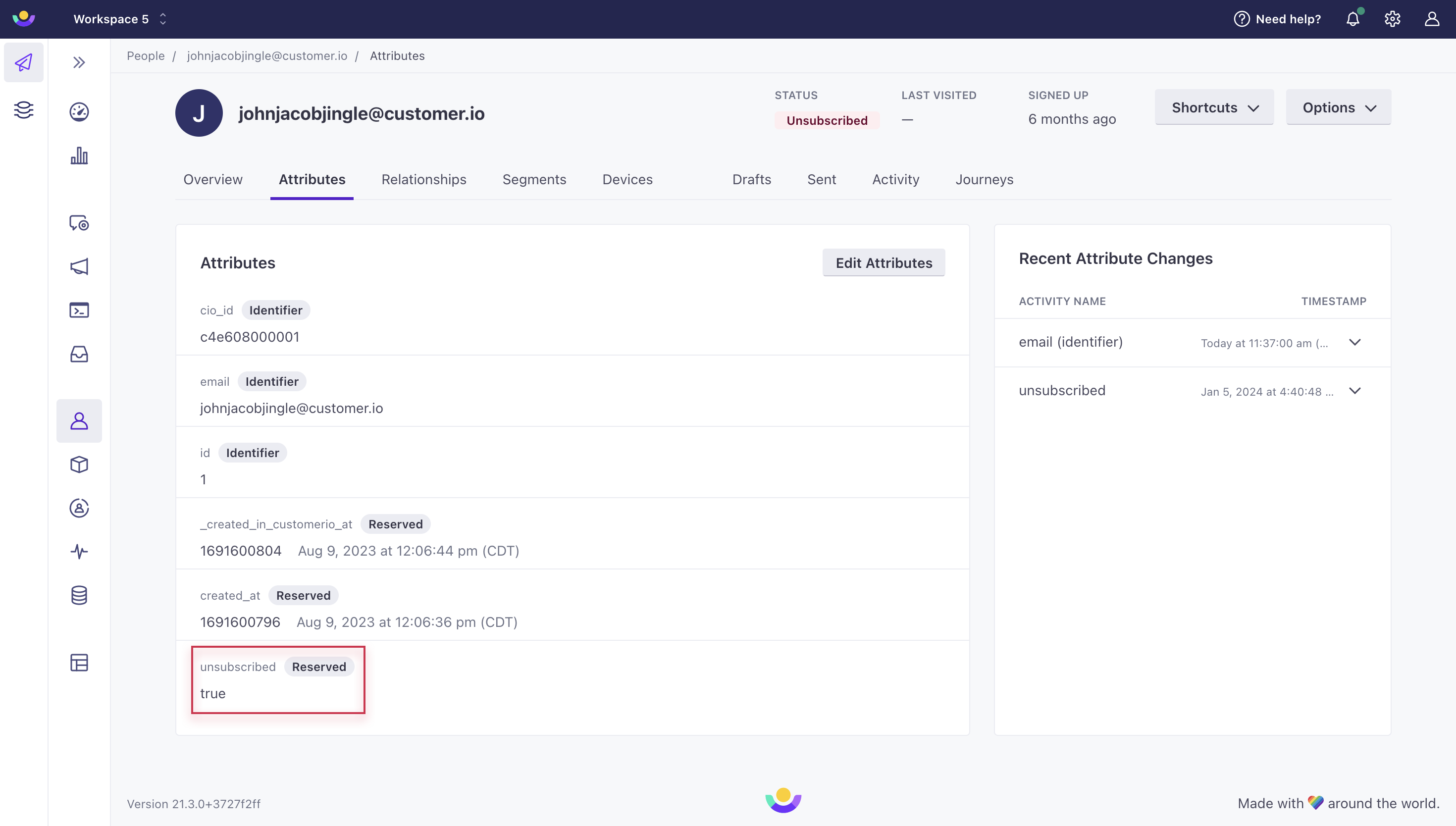Open the Content table layout icon
The height and width of the screenshot is (826, 1456).
pos(79,663)
